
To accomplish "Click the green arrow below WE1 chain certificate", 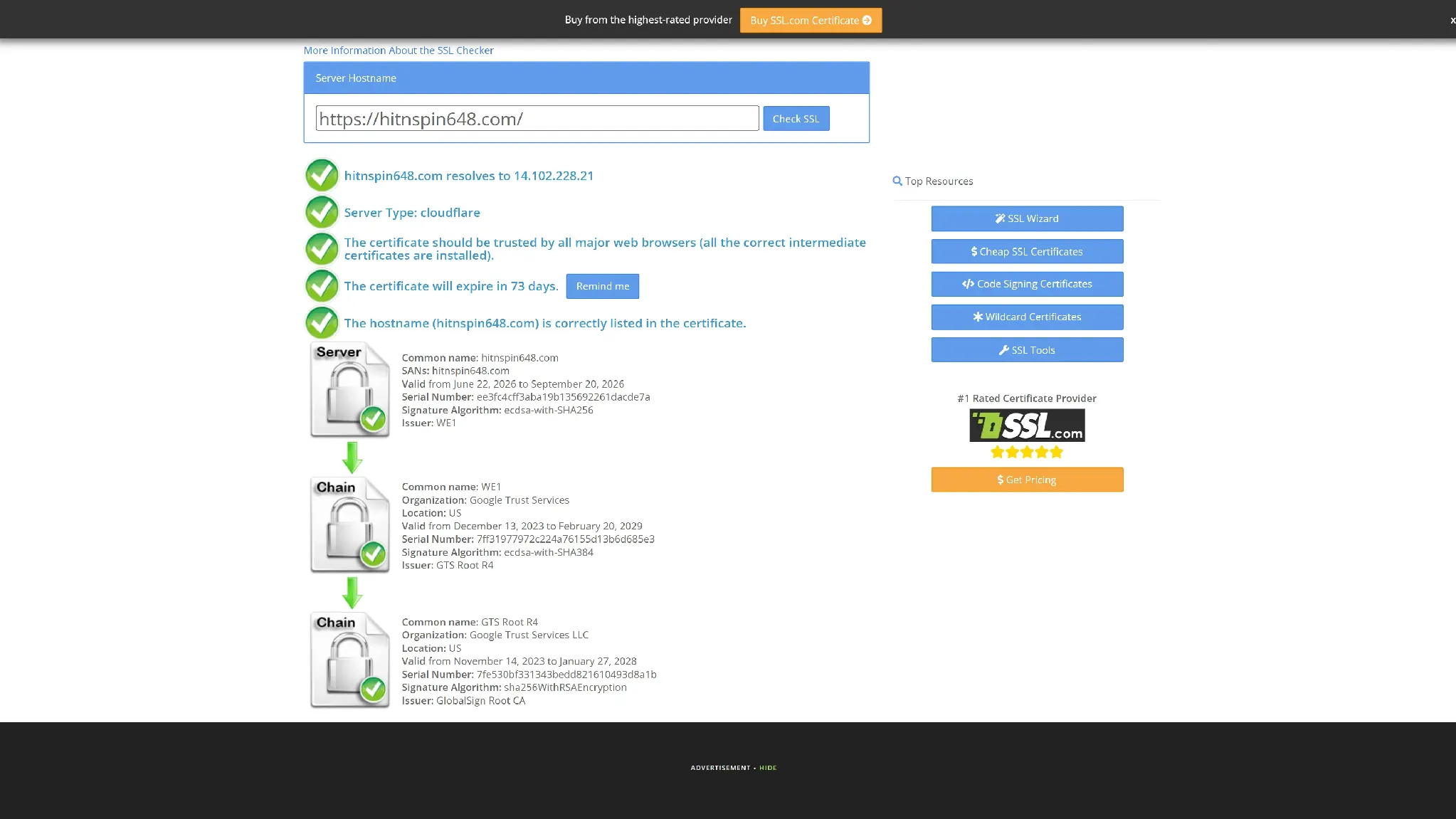I will pyautogui.click(x=352, y=593).
